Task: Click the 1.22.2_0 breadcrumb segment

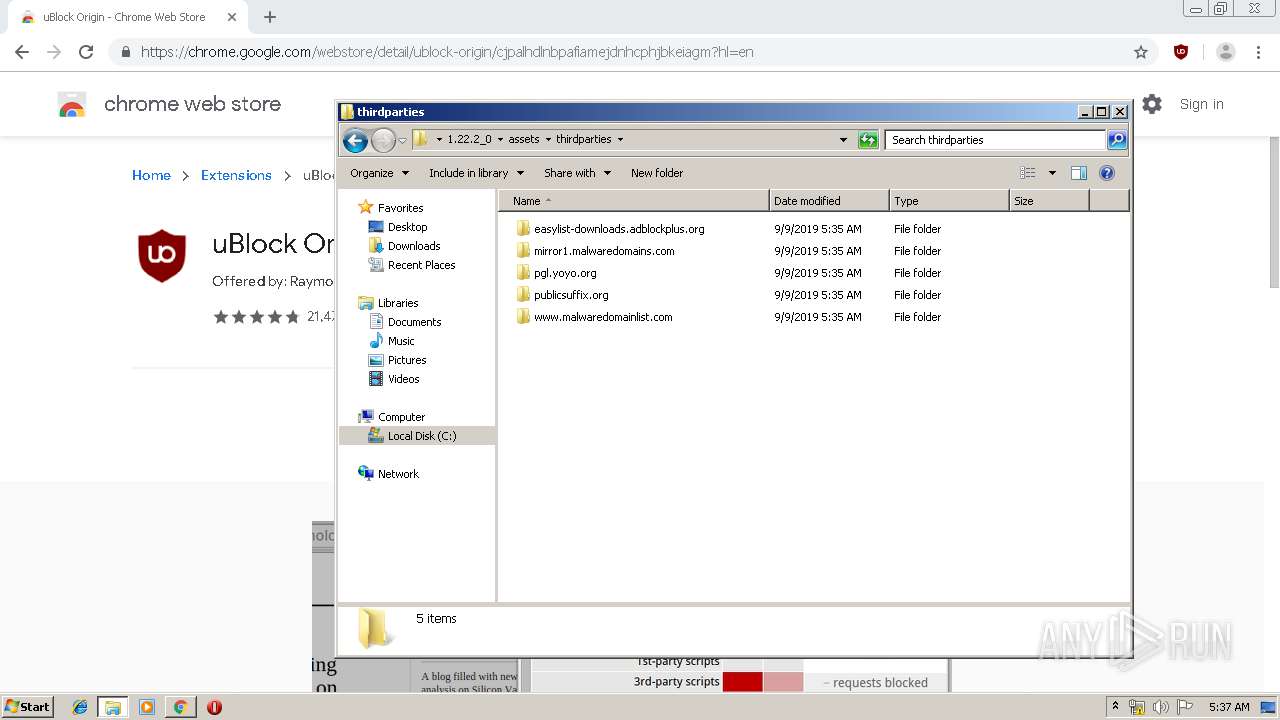Action: click(469, 140)
